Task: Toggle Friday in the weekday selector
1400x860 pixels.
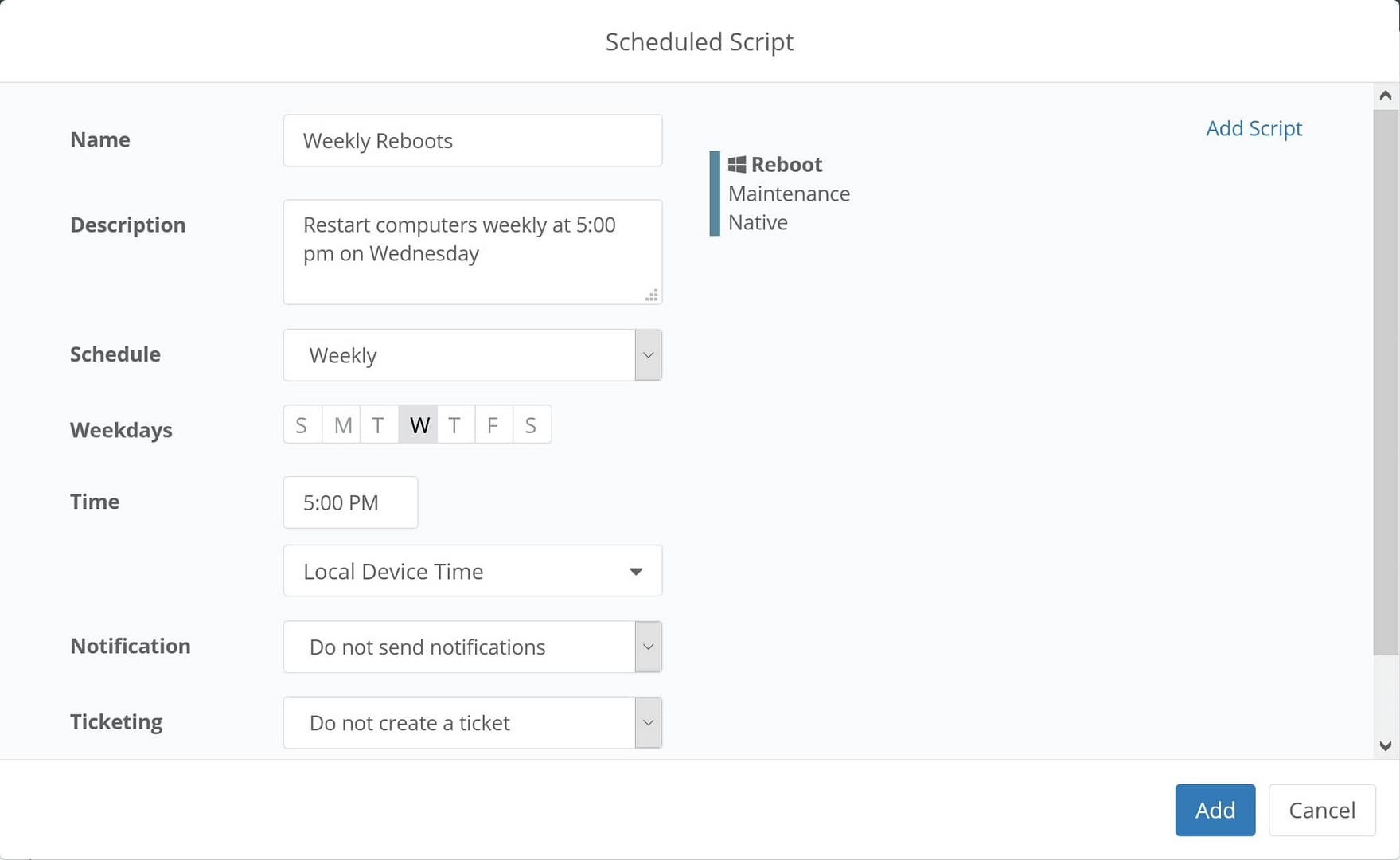Action: (493, 424)
